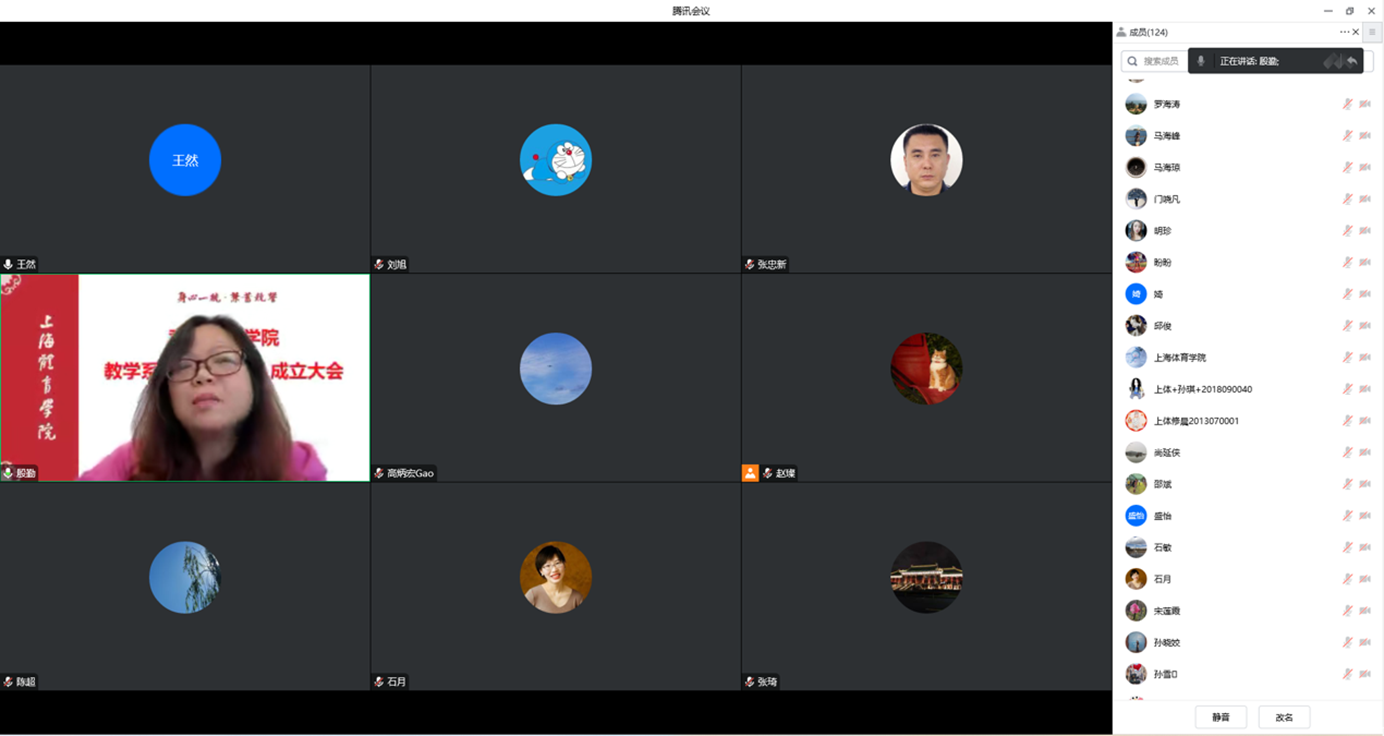1384x736 pixels.
Task: Open the hamburger menu at panel top-right
Action: point(1372,32)
